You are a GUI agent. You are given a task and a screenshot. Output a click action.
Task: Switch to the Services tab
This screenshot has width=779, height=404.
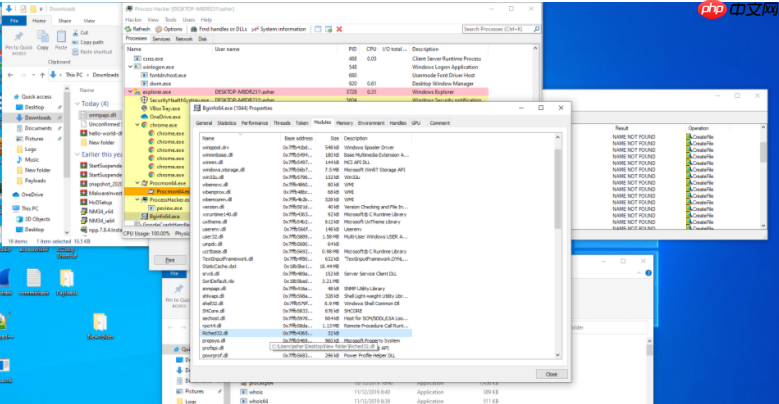click(160, 39)
